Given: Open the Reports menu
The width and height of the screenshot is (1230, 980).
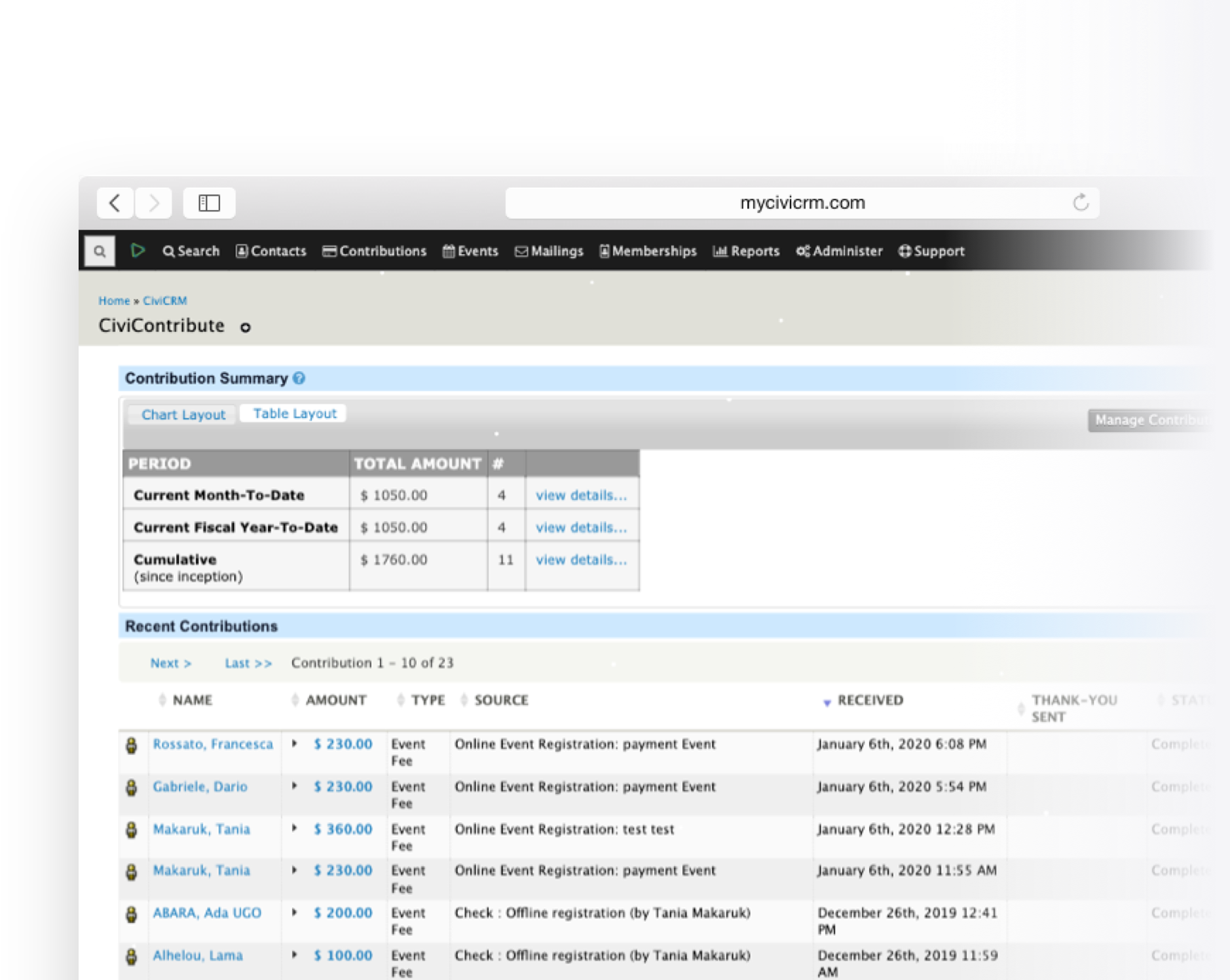Looking at the screenshot, I should [x=746, y=251].
